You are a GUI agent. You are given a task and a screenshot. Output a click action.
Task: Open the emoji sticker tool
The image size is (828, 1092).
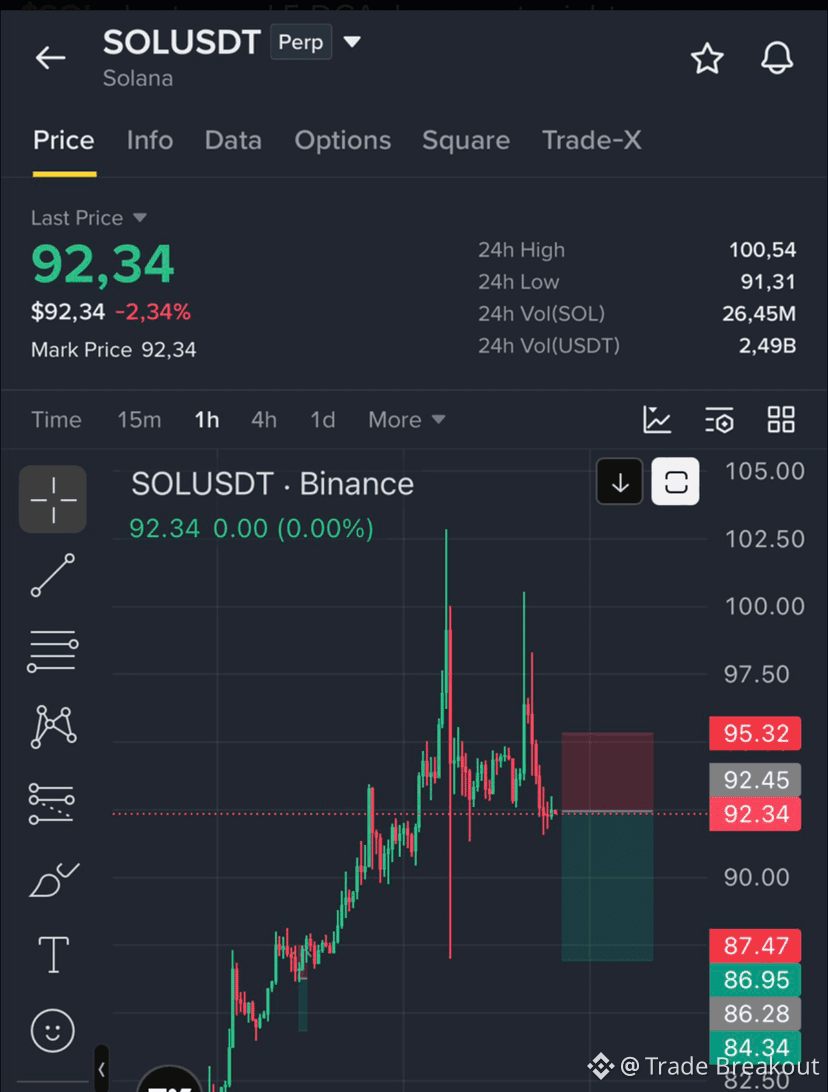pos(53,1031)
